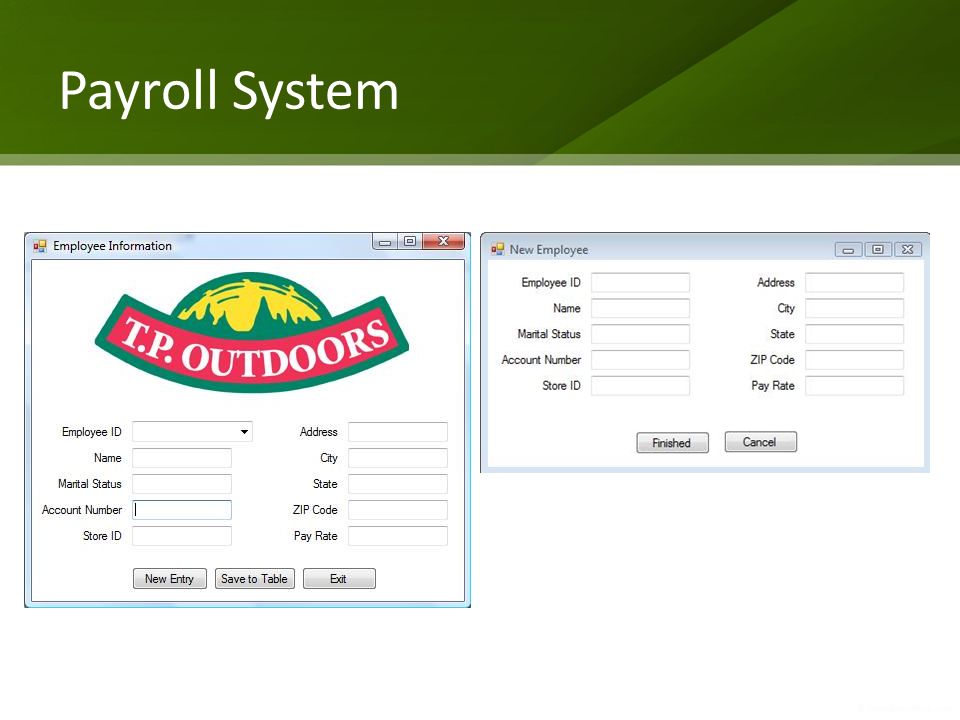The height and width of the screenshot is (720, 960).
Task: Minimize the New Employee window
Action: (x=848, y=250)
